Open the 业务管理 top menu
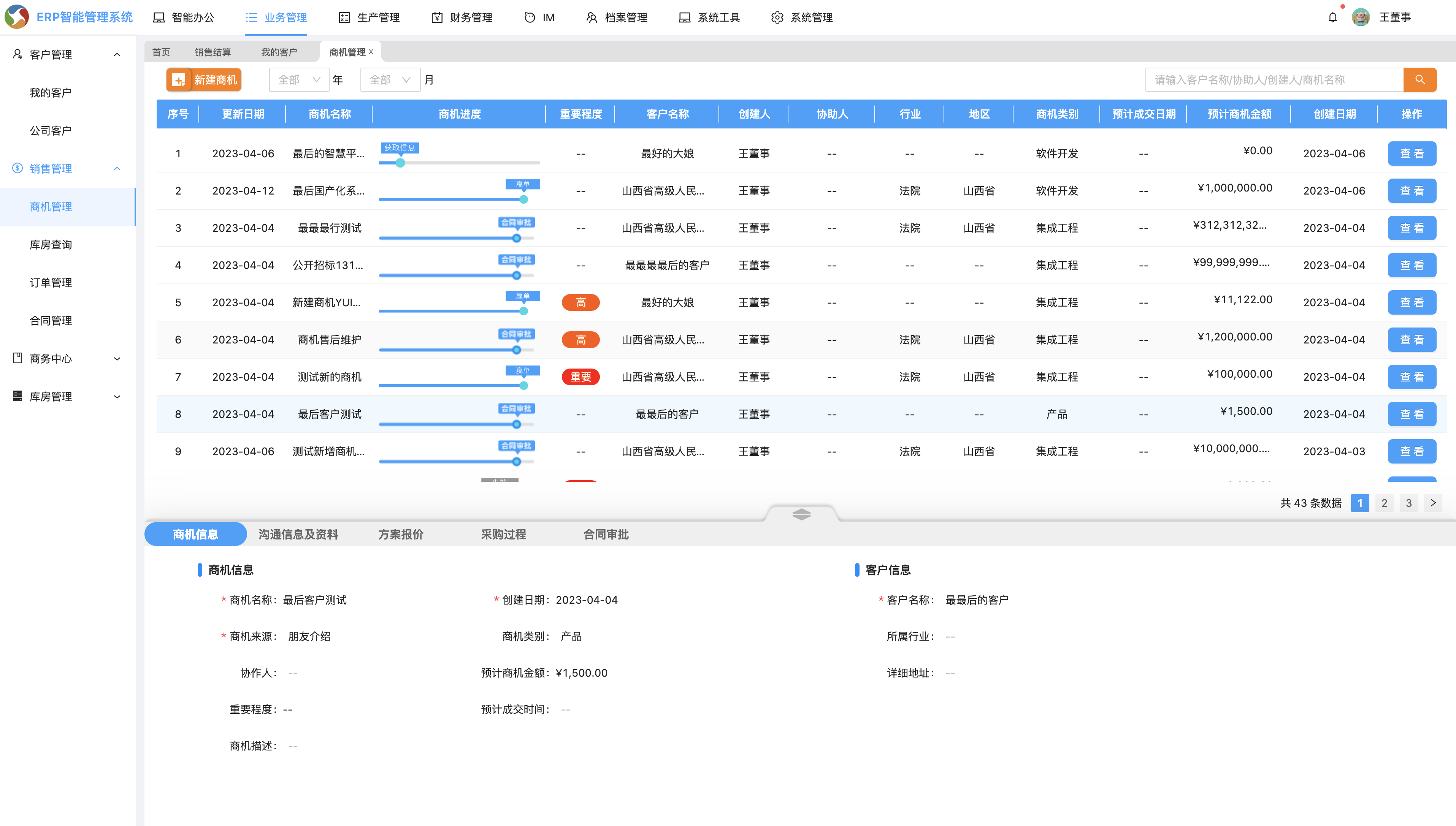This screenshot has width=1456, height=826. click(x=276, y=17)
